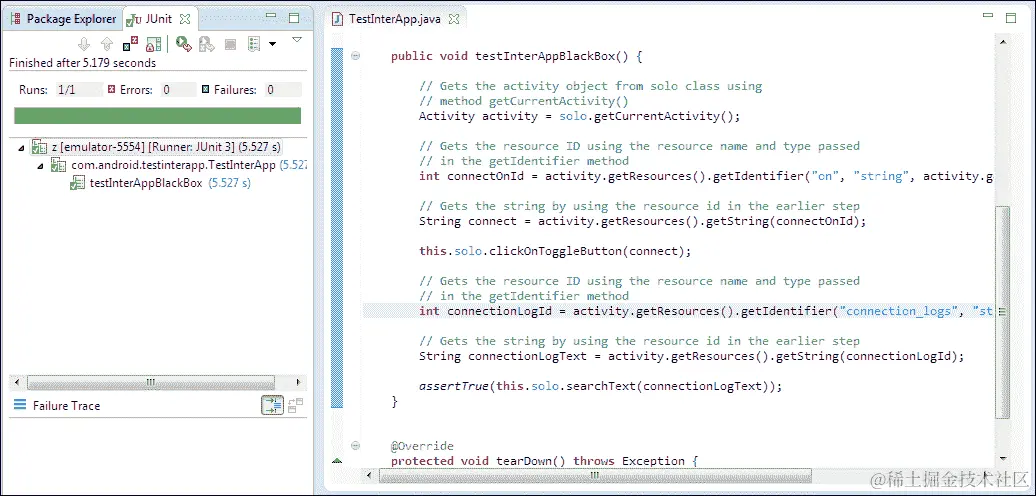Click 'this.solo.clickOnToggleButton(connect);' line

(555, 251)
